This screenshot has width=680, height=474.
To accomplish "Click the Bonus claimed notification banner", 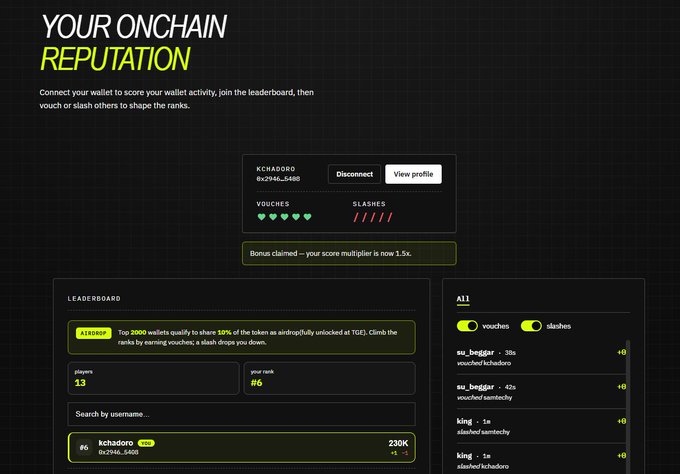I will (x=349, y=253).
